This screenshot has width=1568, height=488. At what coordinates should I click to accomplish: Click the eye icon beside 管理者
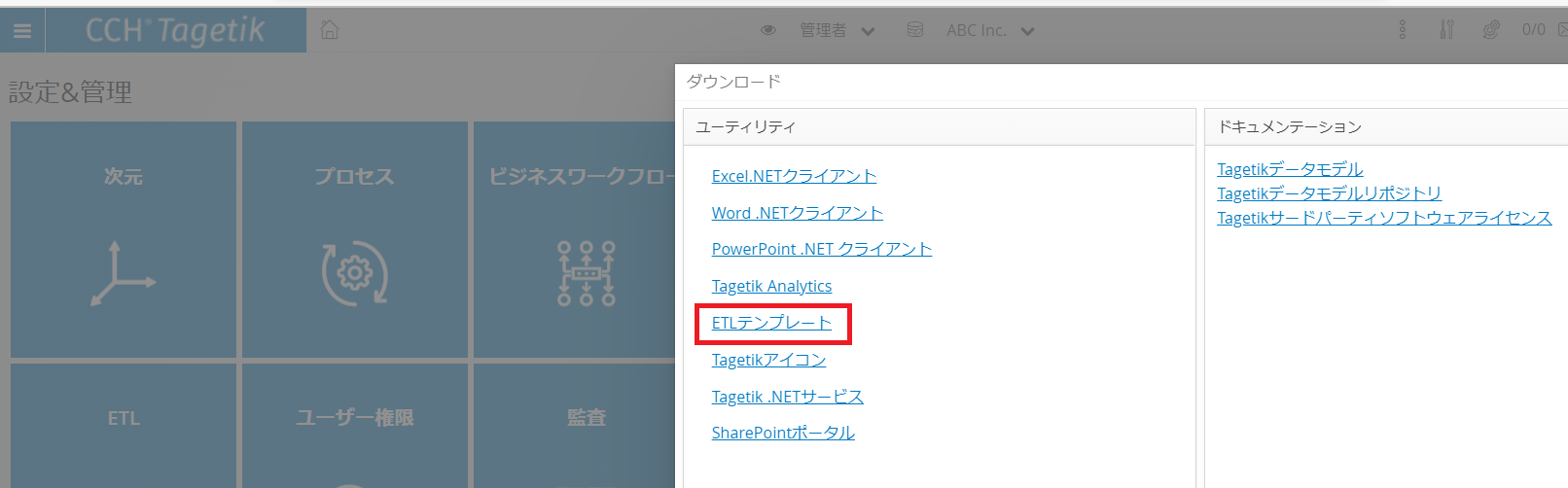(x=768, y=30)
